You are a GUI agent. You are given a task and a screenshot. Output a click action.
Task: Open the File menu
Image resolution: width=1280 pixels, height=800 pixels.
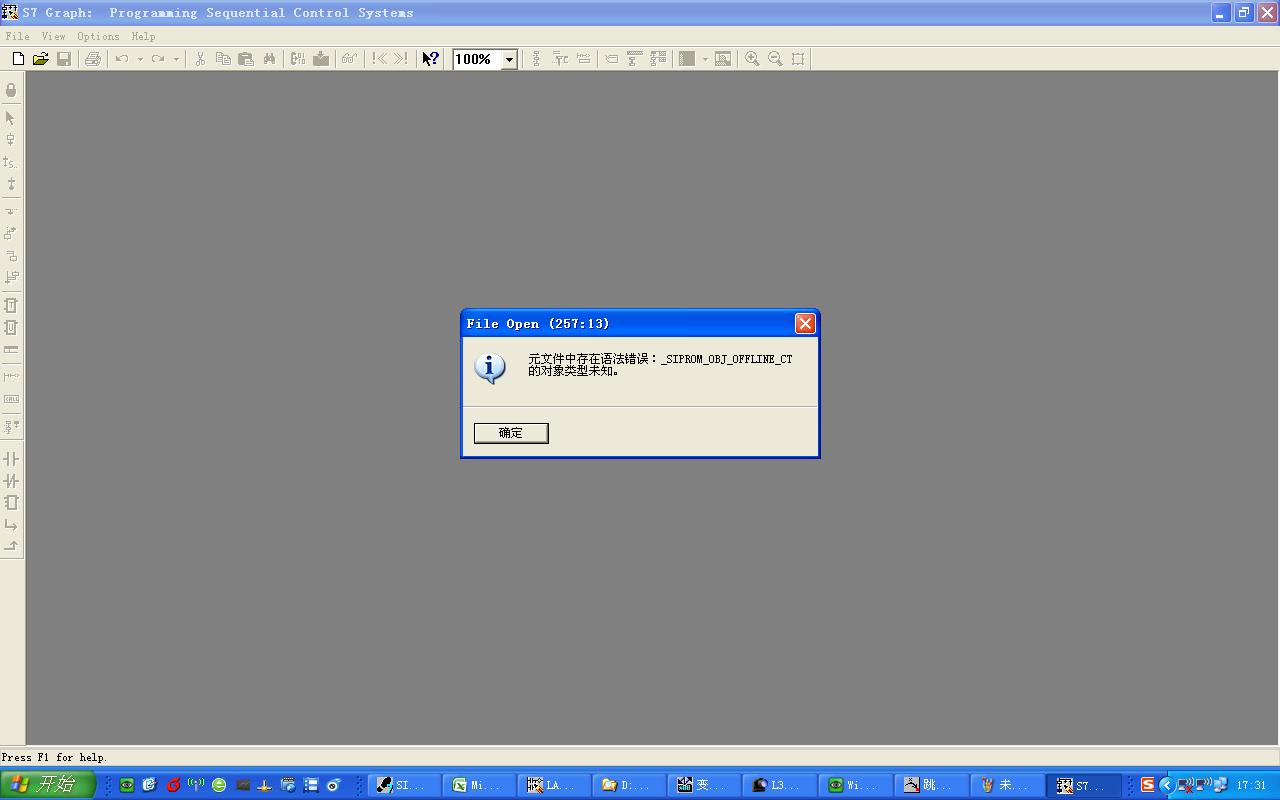click(17, 36)
